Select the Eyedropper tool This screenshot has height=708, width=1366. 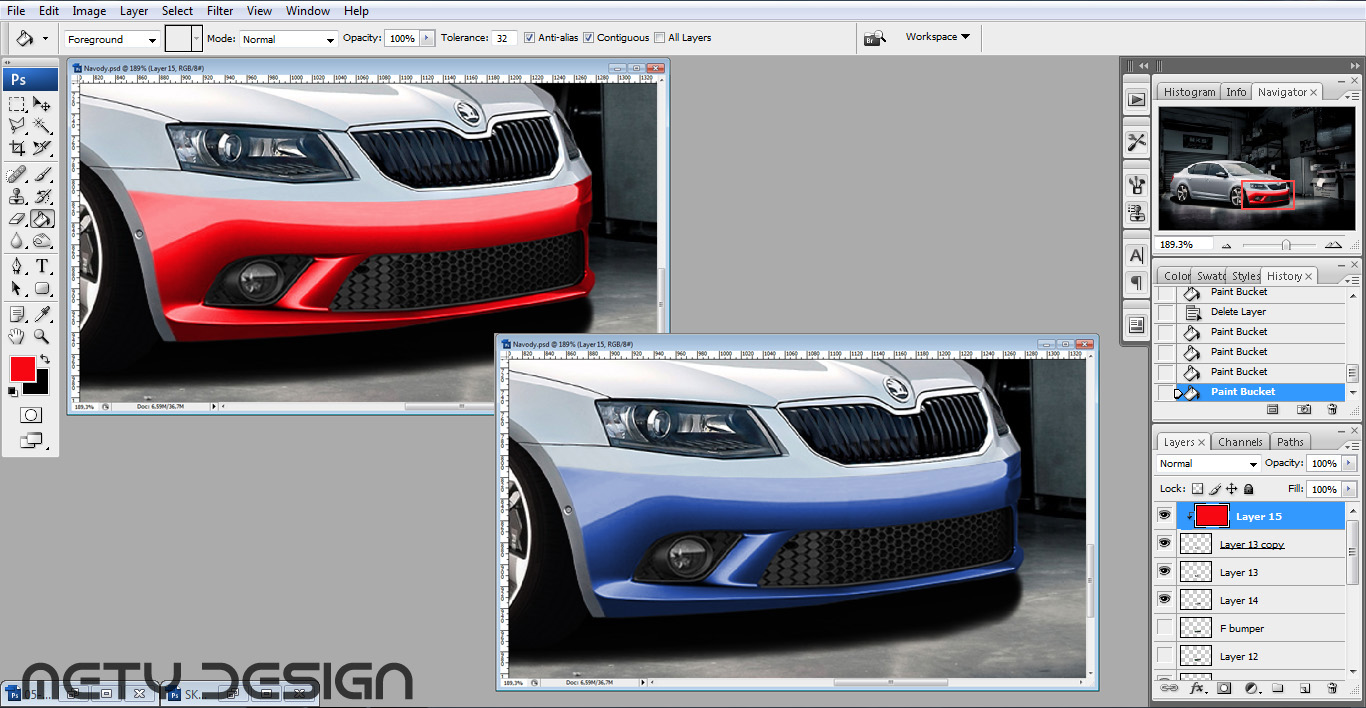(x=42, y=314)
